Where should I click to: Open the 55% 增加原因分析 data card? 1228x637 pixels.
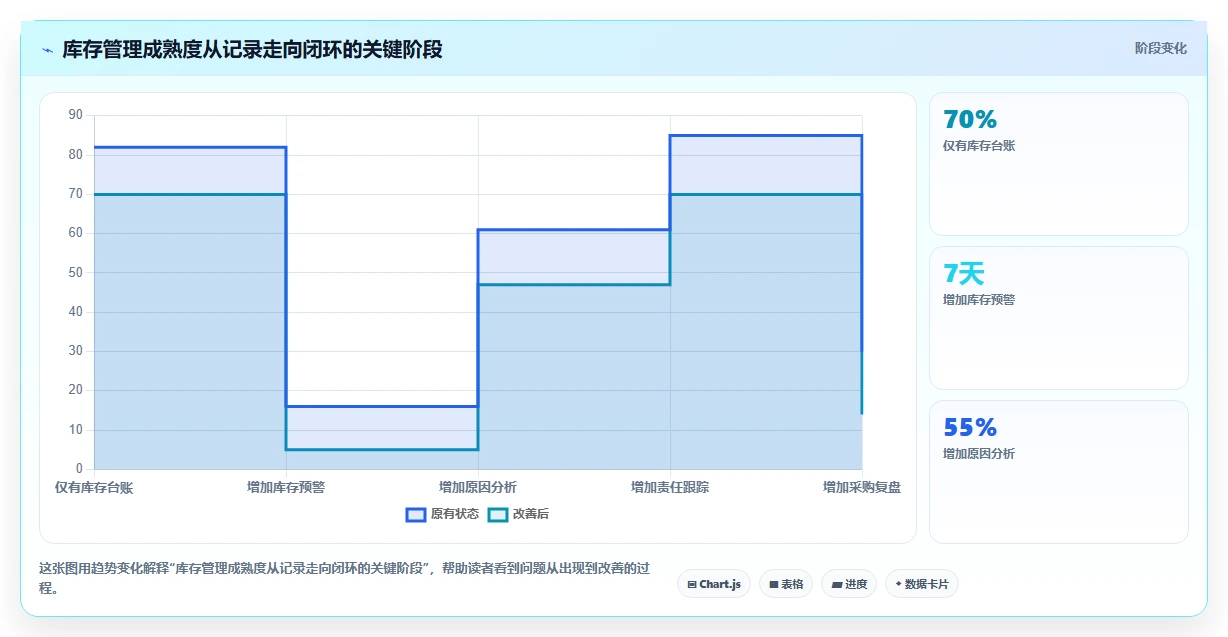point(1059,472)
